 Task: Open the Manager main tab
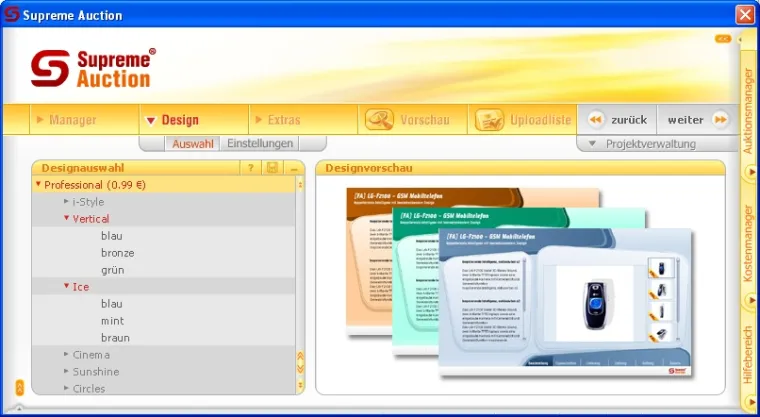(68, 120)
